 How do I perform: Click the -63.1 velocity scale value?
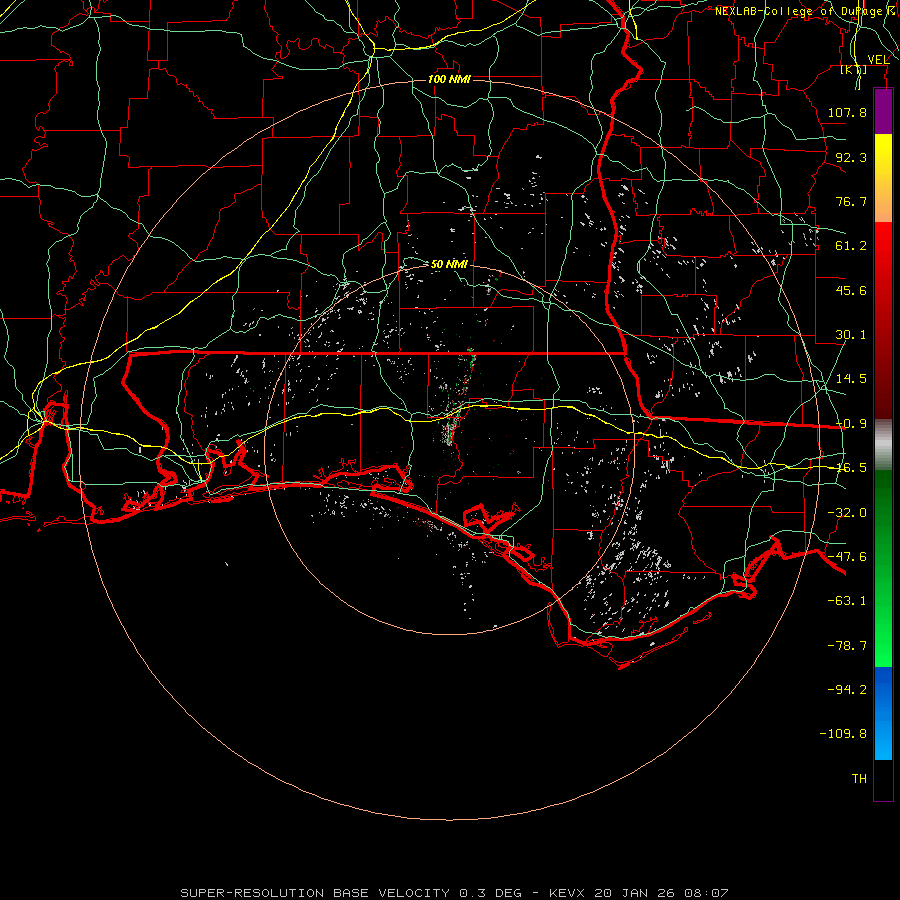click(847, 601)
